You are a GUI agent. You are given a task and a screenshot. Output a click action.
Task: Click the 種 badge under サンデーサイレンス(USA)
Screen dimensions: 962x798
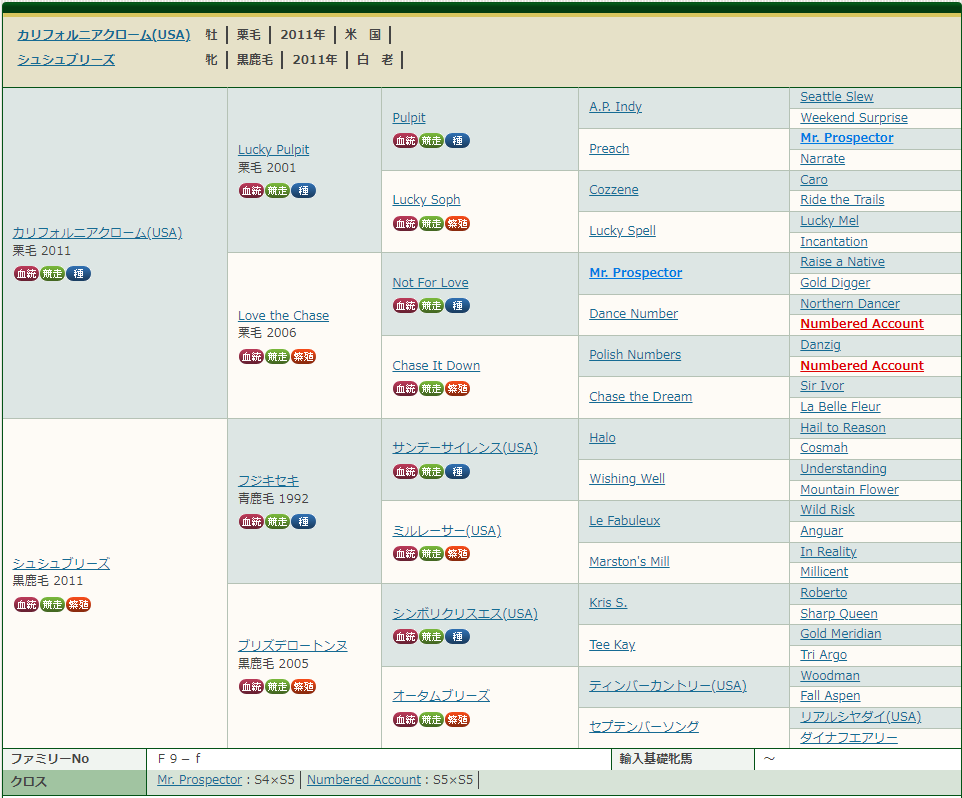click(457, 472)
